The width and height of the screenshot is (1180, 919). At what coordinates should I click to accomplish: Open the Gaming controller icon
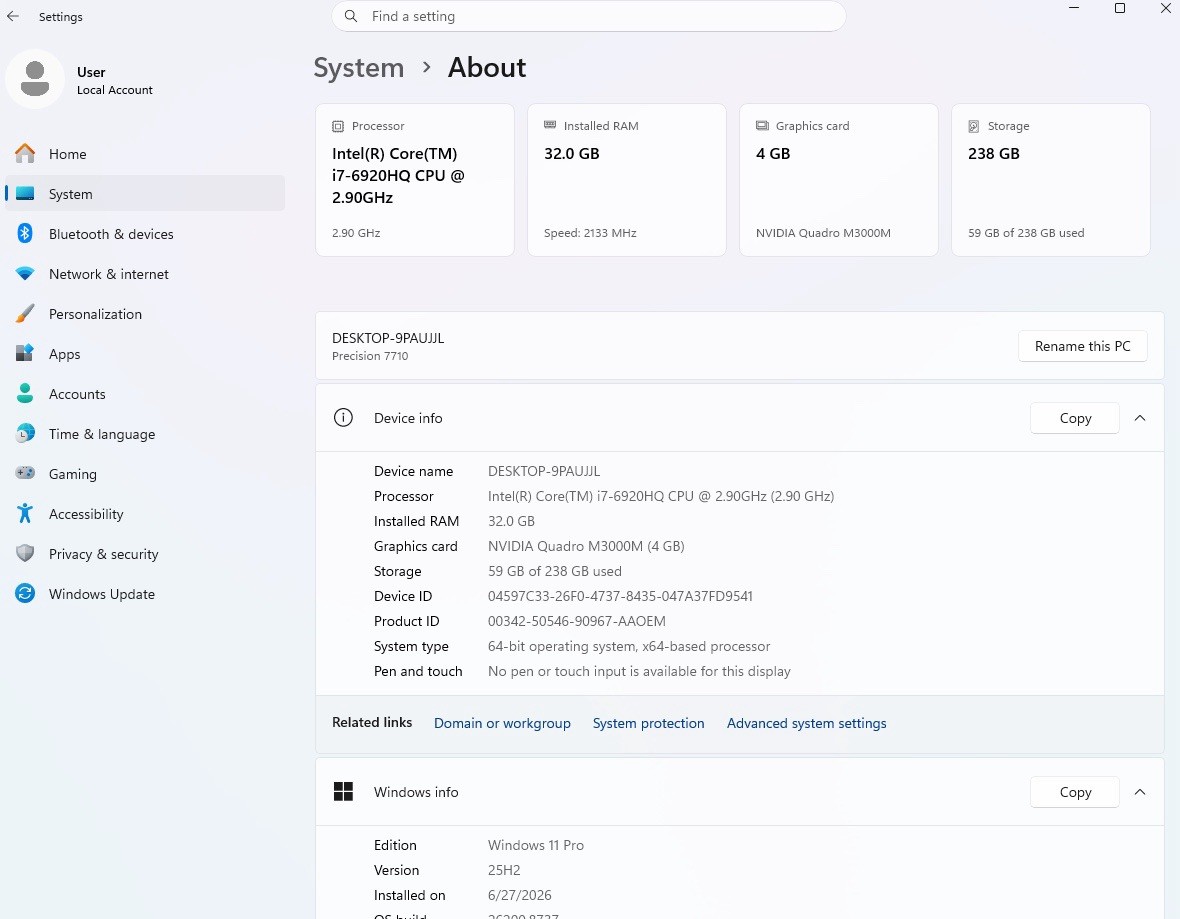pos(25,473)
